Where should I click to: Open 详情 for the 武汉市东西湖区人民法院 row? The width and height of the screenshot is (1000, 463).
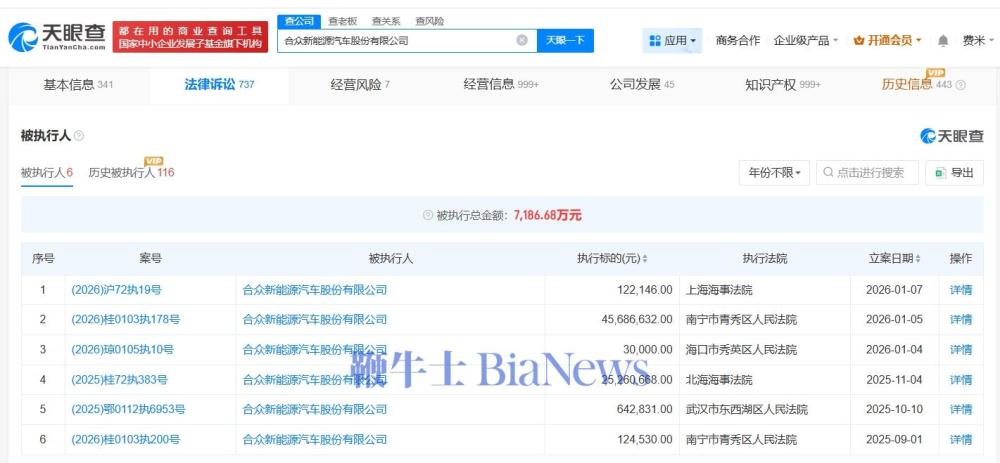pyautogui.click(x=960, y=409)
